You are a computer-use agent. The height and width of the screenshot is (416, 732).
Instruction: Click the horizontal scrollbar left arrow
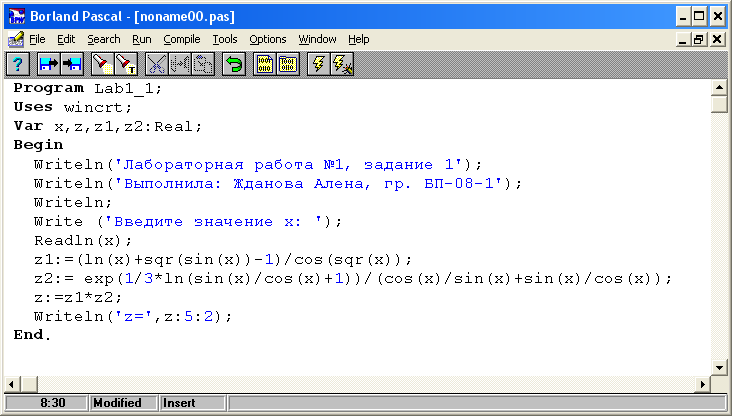(x=12, y=384)
